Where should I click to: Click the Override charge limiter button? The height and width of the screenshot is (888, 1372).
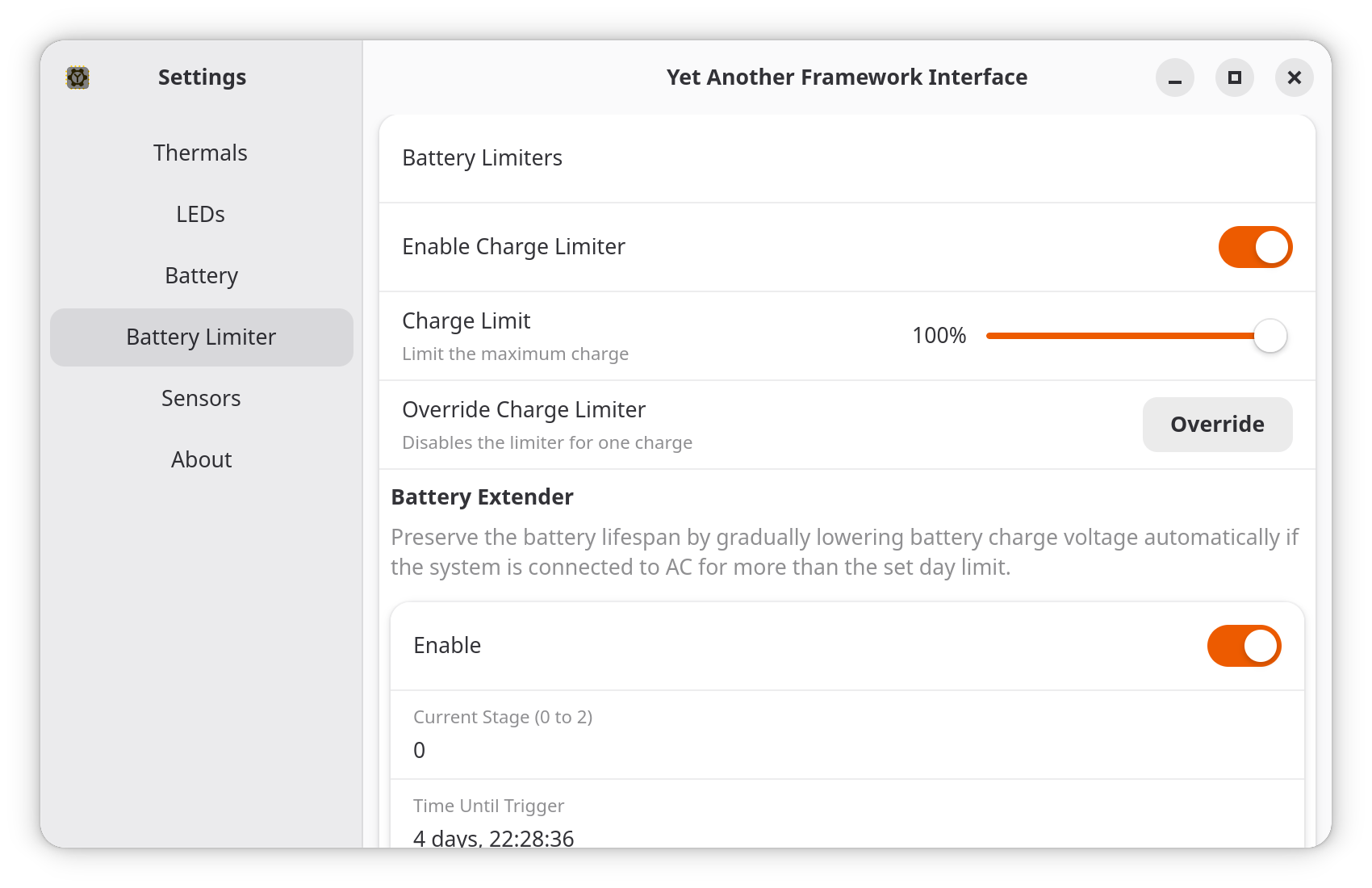coord(1217,425)
